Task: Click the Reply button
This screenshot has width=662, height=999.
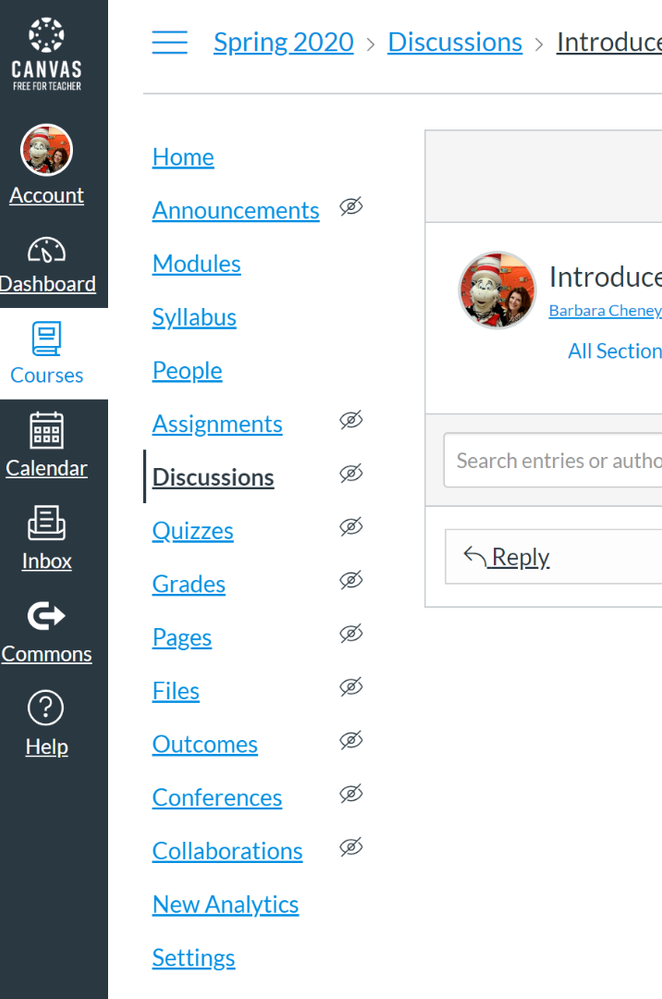Action: tap(508, 557)
